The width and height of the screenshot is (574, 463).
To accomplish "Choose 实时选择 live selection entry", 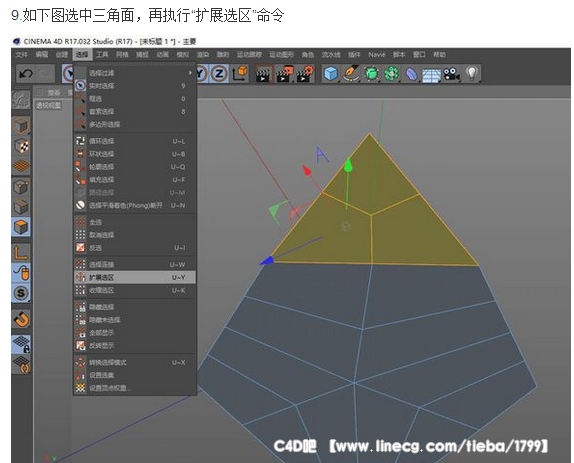I will [135, 86].
